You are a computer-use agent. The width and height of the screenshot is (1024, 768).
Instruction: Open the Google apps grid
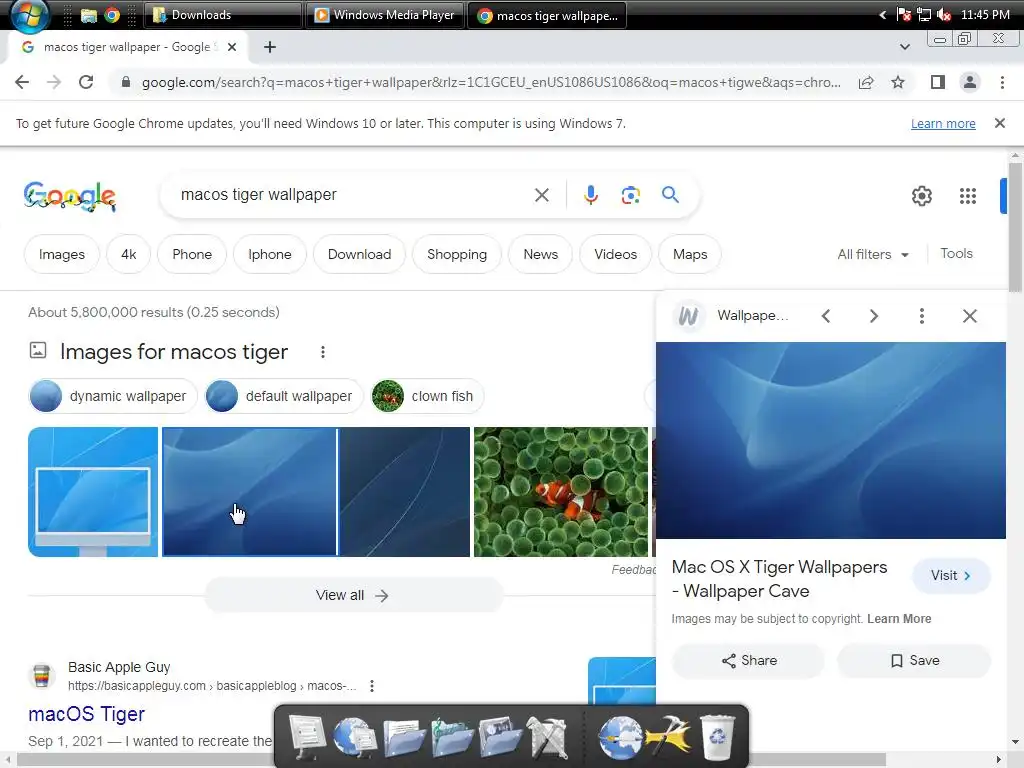point(968,196)
